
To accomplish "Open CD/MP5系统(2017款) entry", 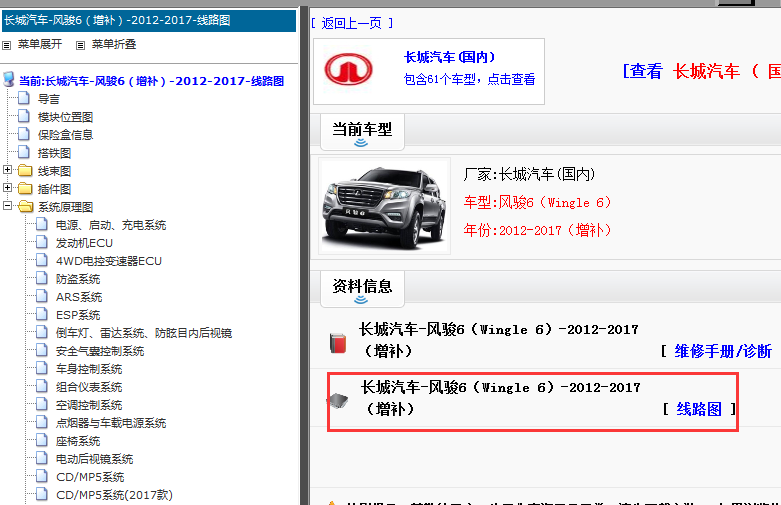I will pos(114,495).
